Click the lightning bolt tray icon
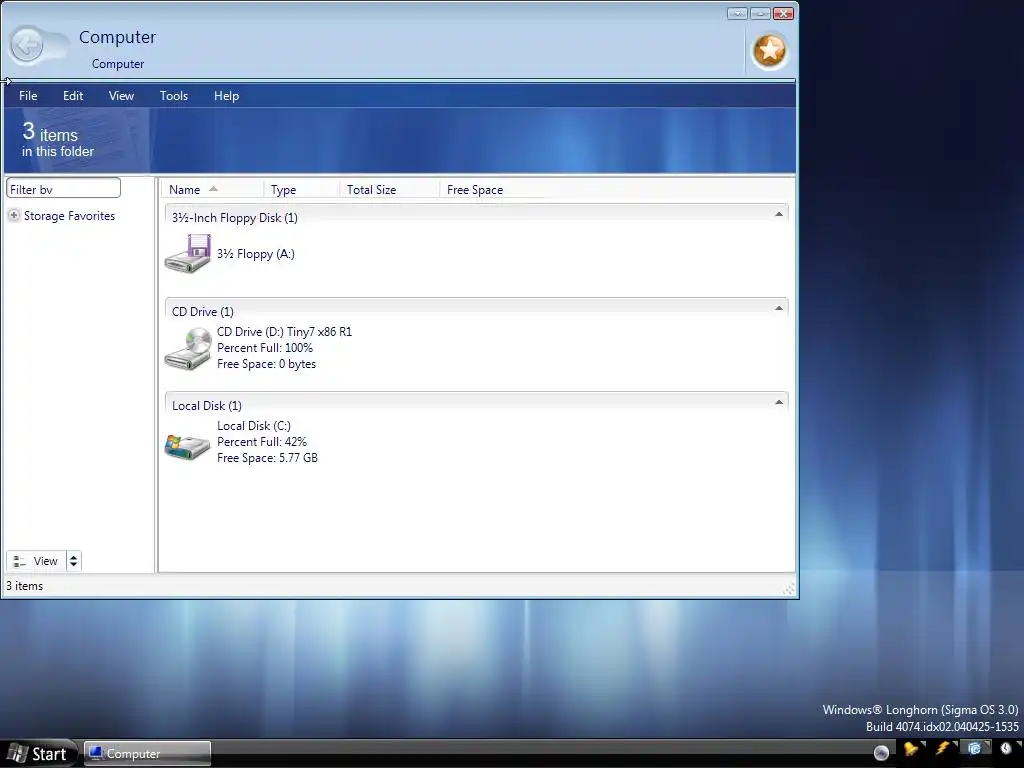The width and height of the screenshot is (1024, 768). [944, 749]
